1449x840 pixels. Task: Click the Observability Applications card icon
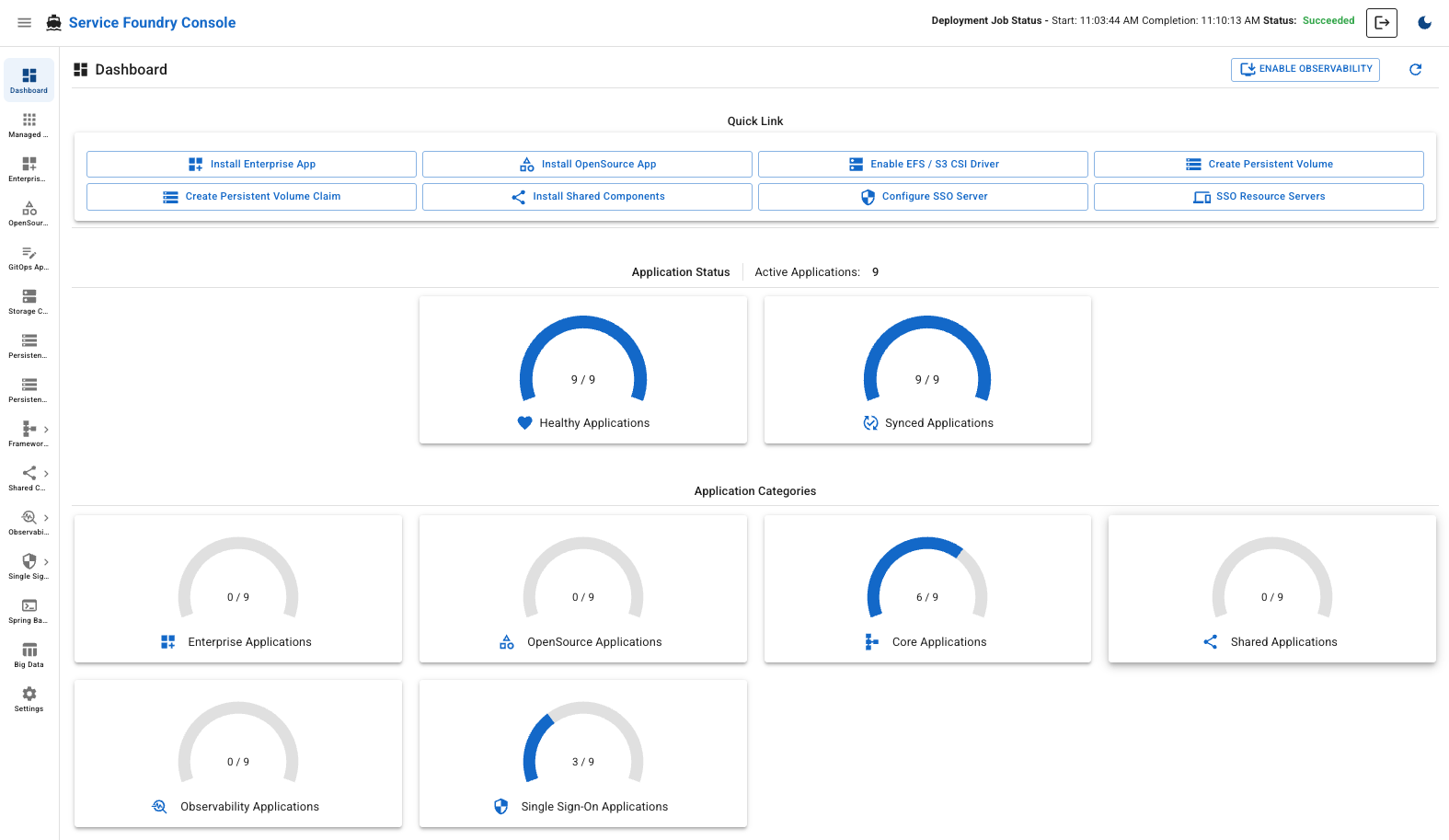(159, 807)
